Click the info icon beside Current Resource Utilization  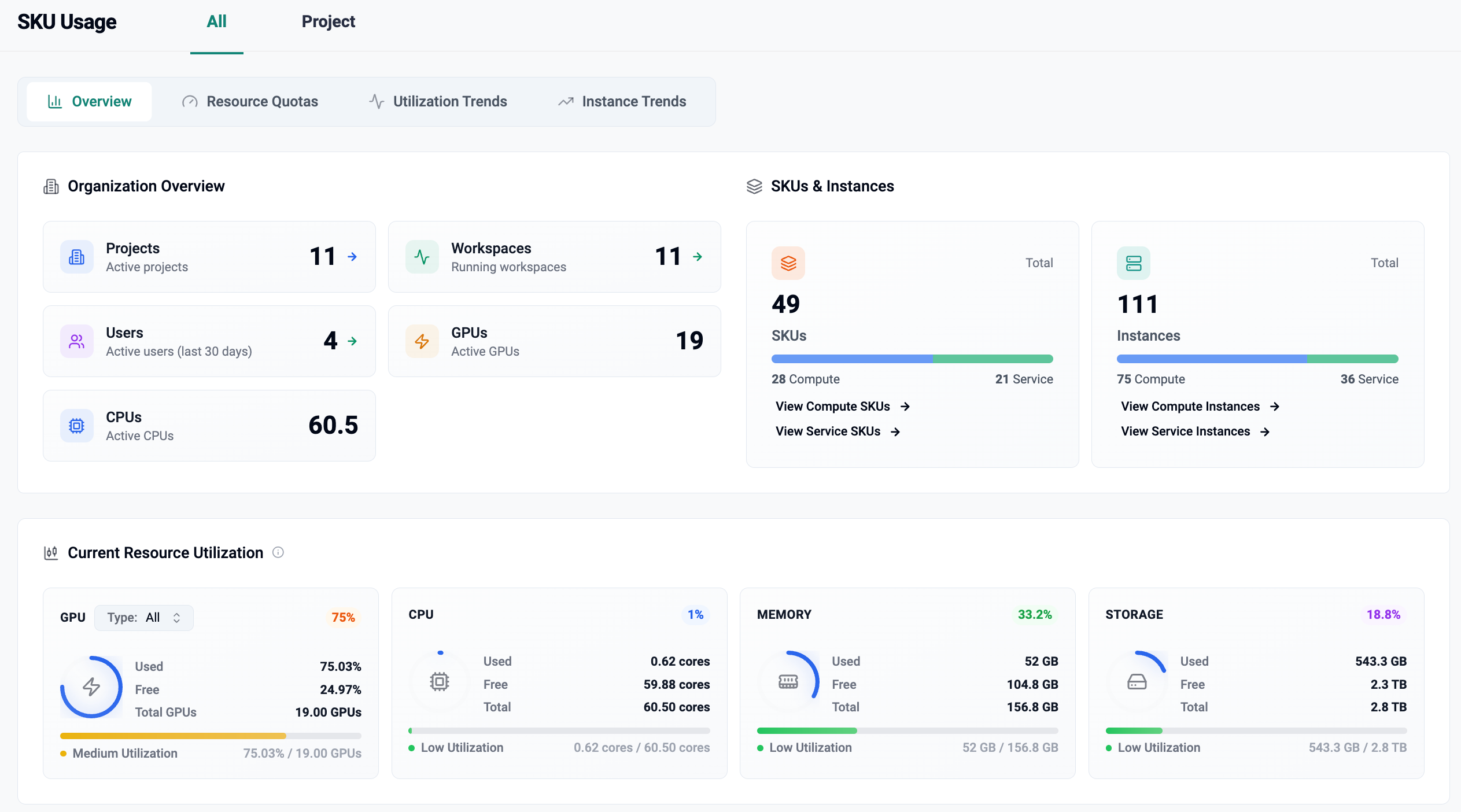[278, 552]
